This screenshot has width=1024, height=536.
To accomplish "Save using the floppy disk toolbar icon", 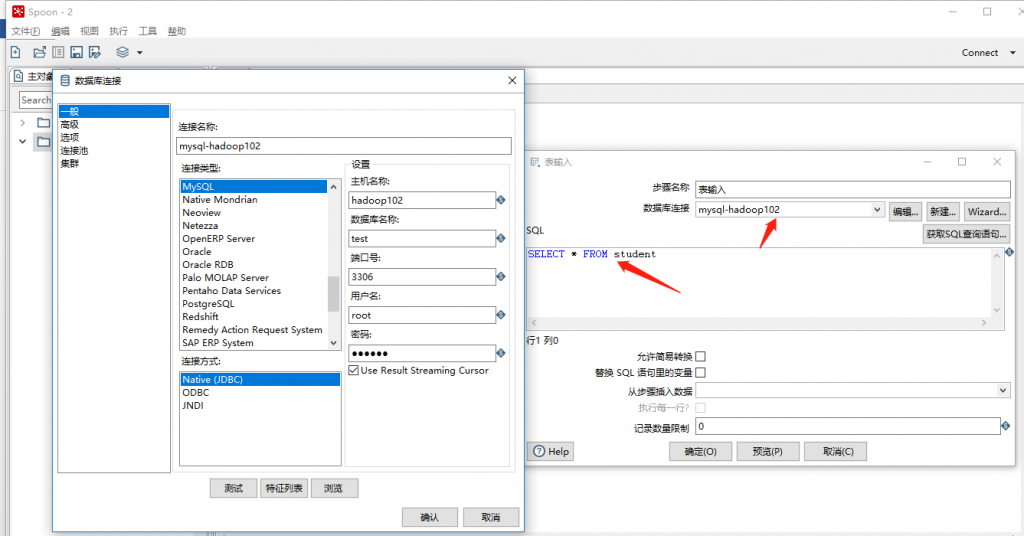I will 76,52.
